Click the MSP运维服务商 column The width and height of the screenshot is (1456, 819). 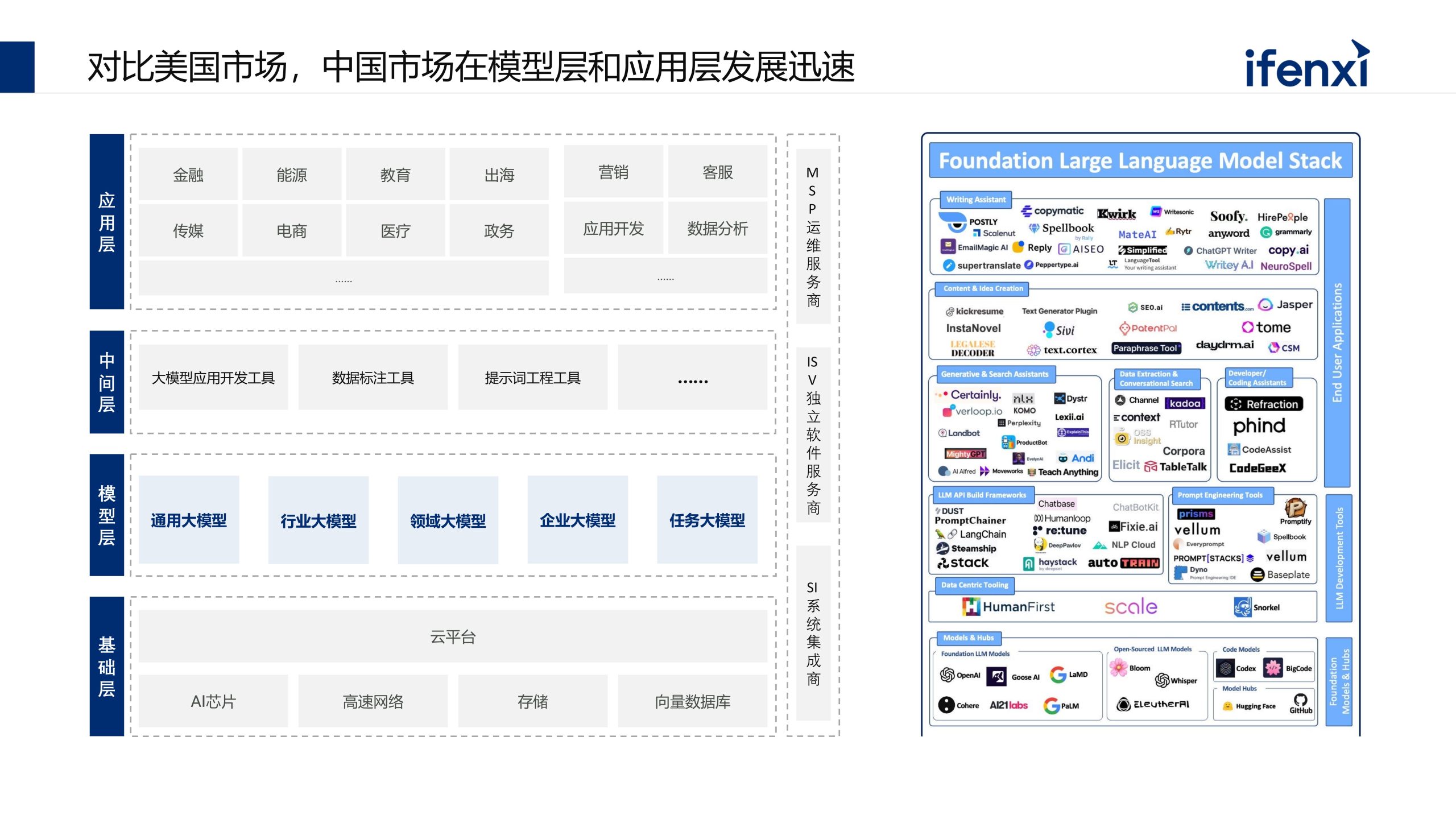(813, 236)
